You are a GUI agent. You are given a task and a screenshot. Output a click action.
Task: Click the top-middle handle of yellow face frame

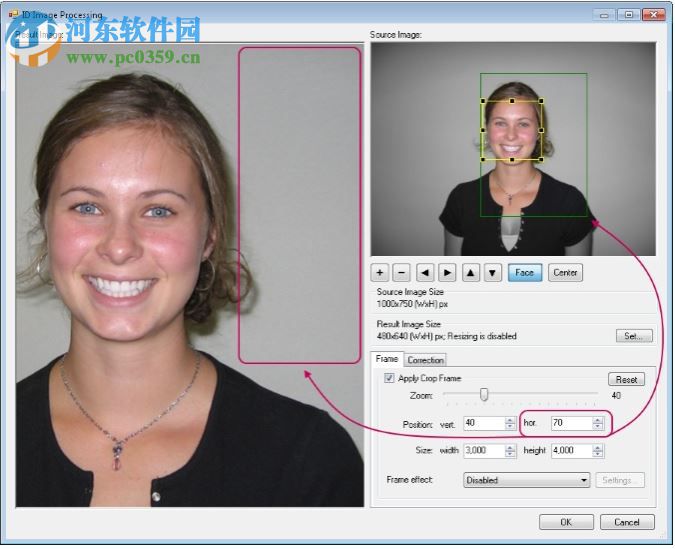pyautogui.click(x=512, y=101)
